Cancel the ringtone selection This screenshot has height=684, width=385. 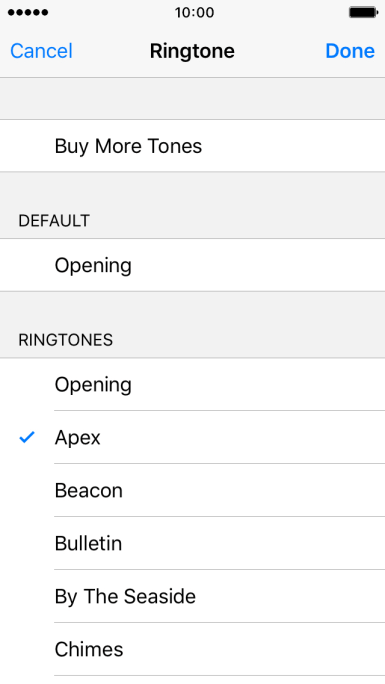tap(41, 51)
